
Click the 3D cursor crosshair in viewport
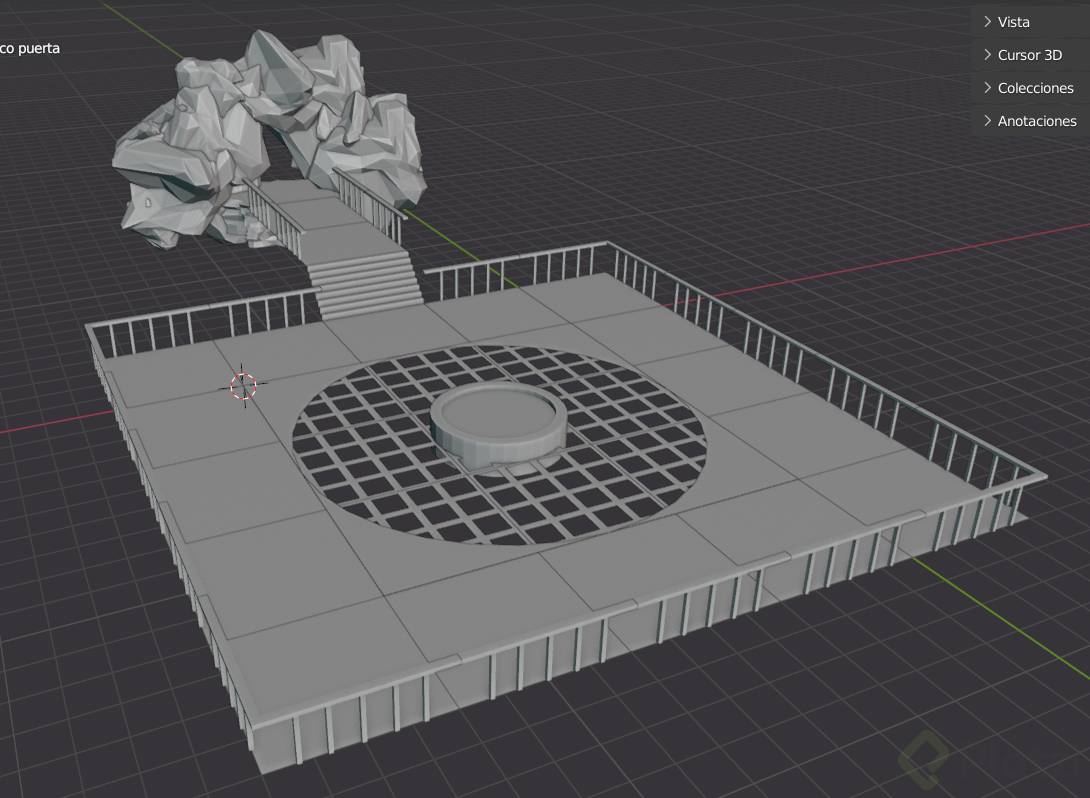(x=243, y=385)
